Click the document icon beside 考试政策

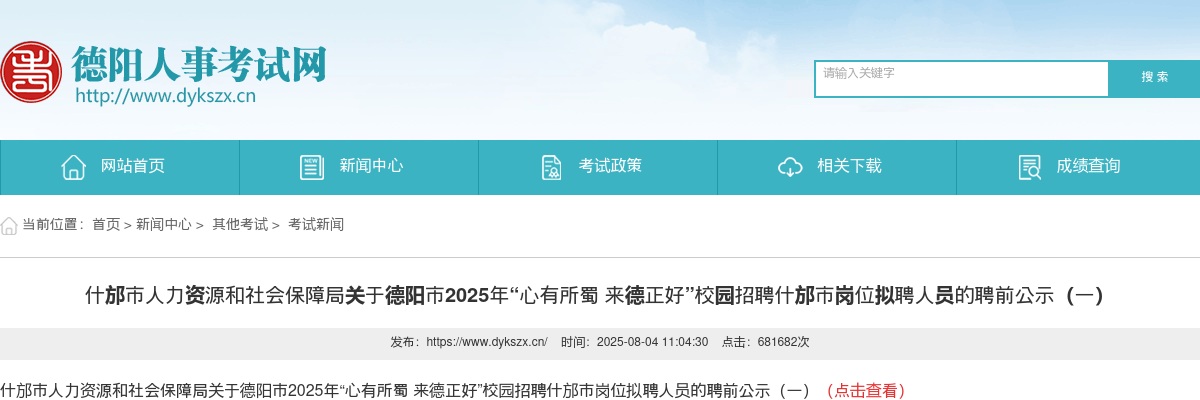tap(551, 167)
